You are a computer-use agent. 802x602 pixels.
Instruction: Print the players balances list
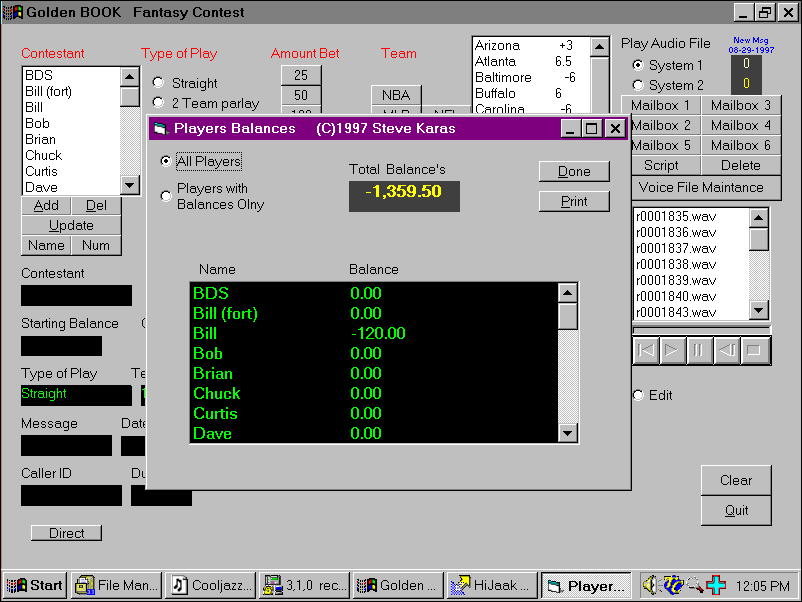point(574,202)
